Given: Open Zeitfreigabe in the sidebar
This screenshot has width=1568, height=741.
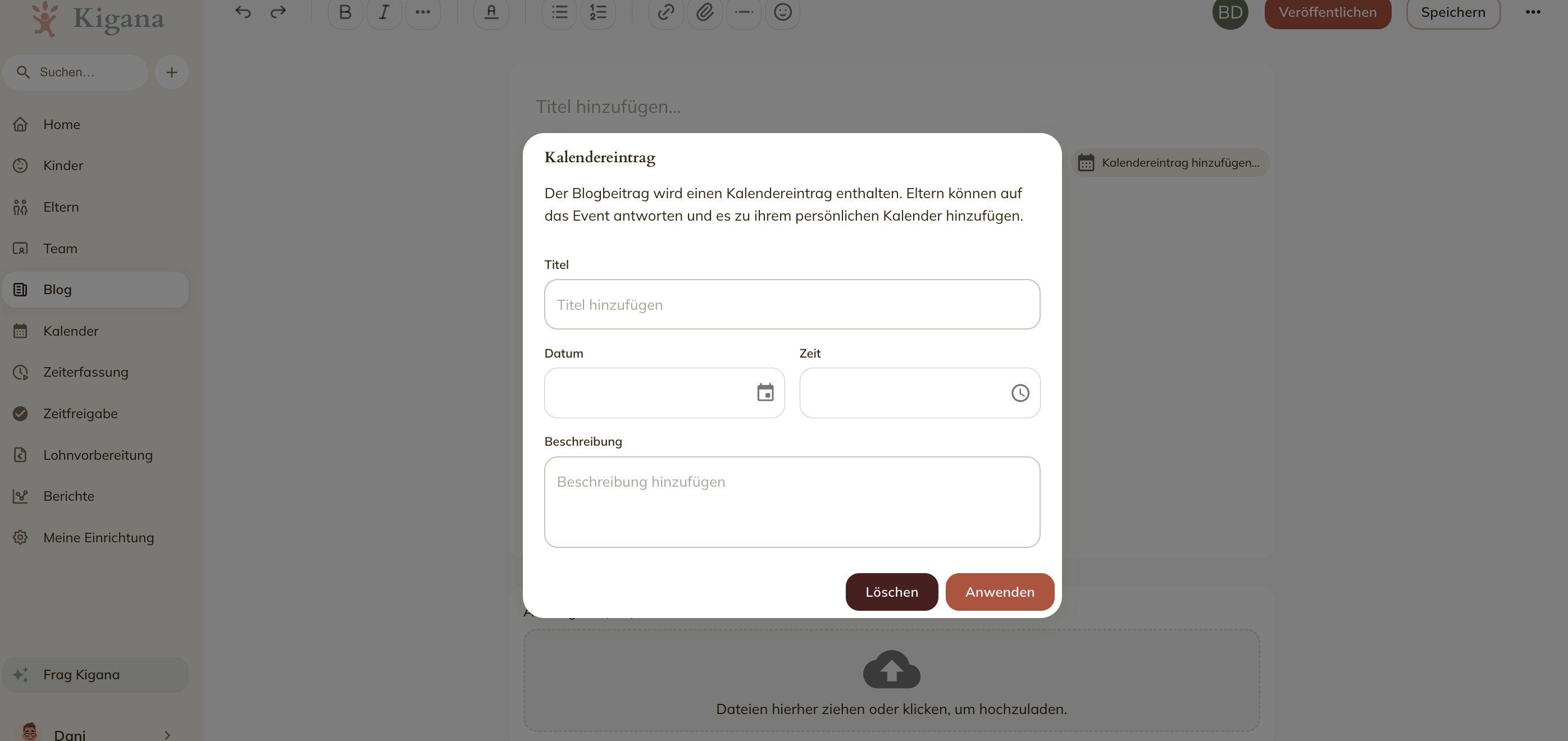Looking at the screenshot, I should tap(95, 414).
